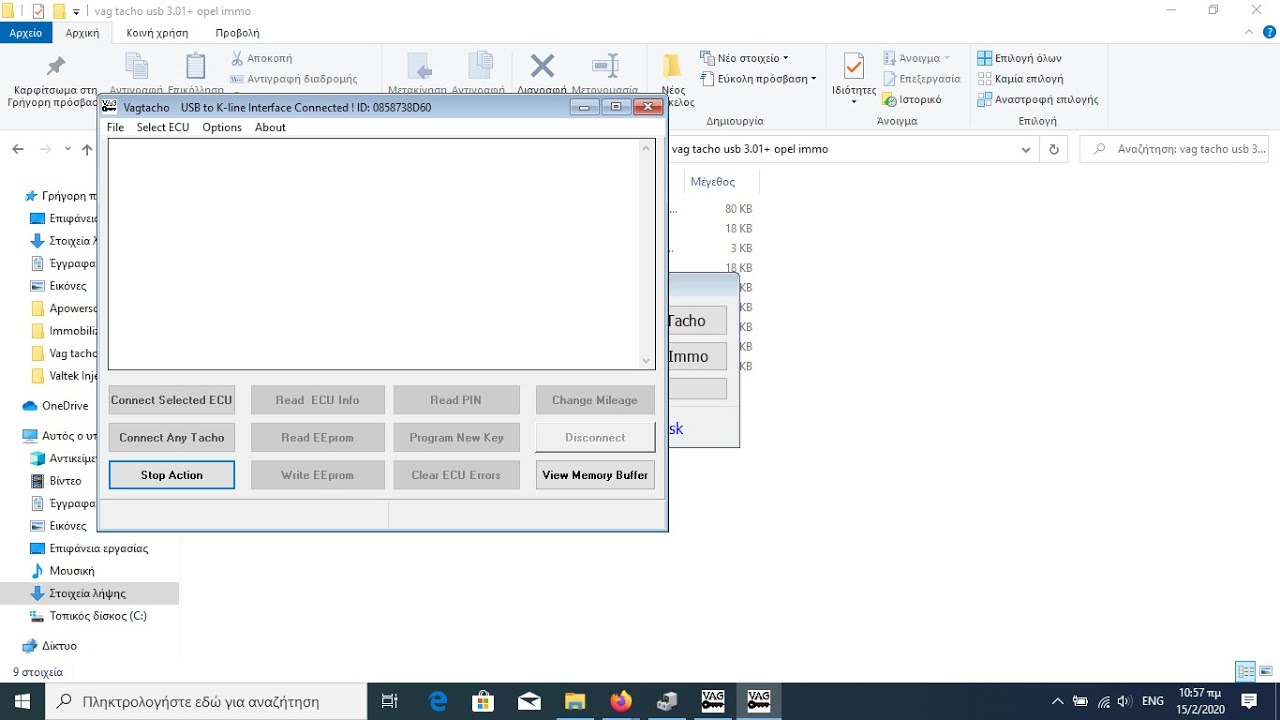Open the Εύκολη πρόσβαση dropdown
Viewport: 1280px width, 720px height.
(758, 78)
